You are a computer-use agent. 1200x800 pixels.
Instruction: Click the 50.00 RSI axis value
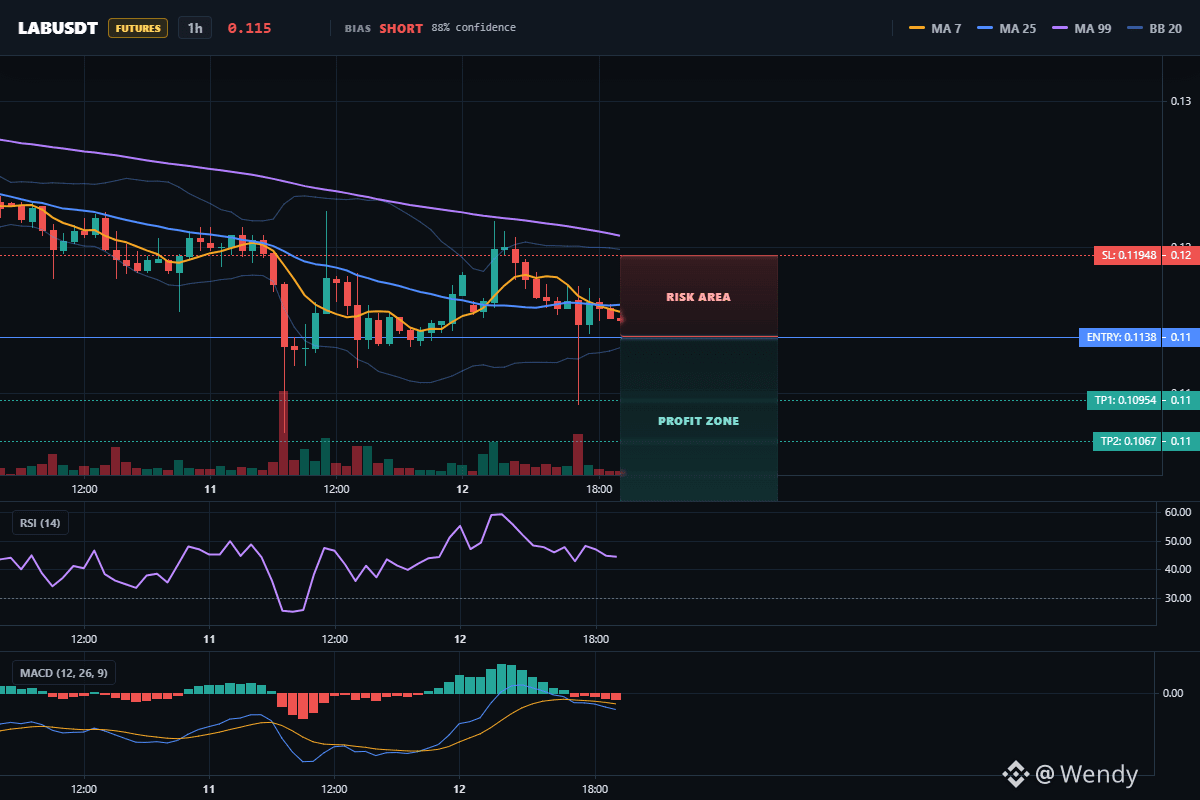[1178, 541]
